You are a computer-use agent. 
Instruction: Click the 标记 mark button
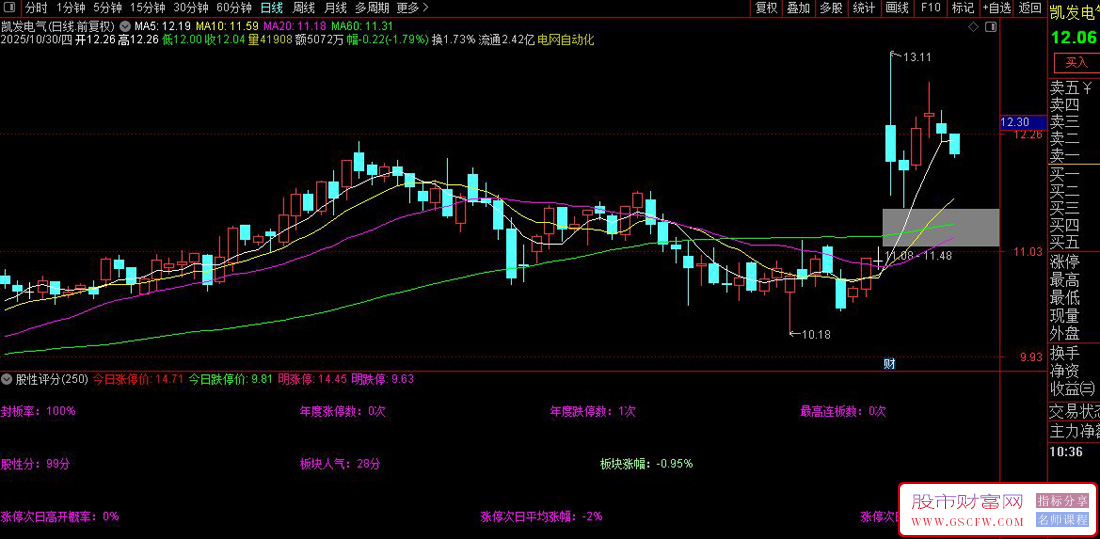coord(963,8)
